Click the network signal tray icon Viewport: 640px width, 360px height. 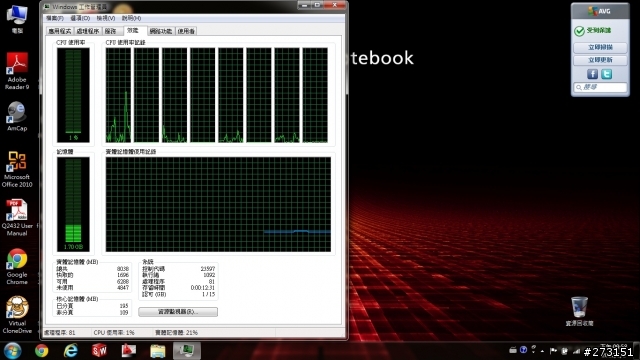click(576, 351)
